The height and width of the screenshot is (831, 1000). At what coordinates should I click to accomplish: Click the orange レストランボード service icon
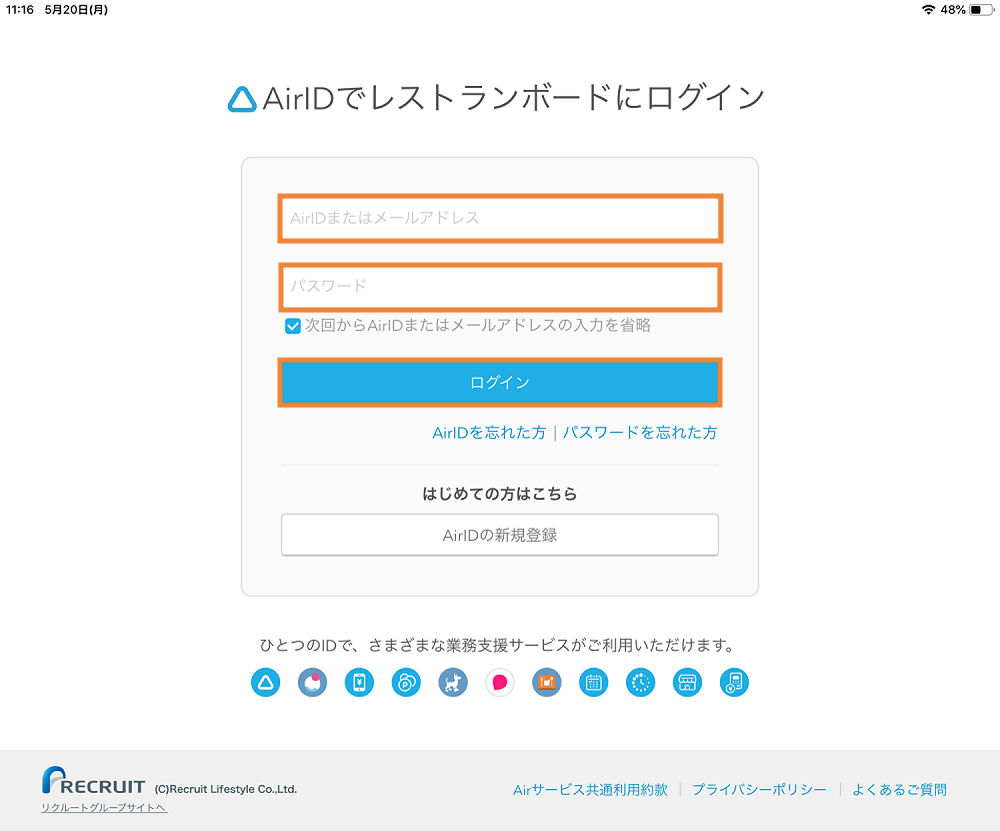pyautogui.click(x=546, y=682)
